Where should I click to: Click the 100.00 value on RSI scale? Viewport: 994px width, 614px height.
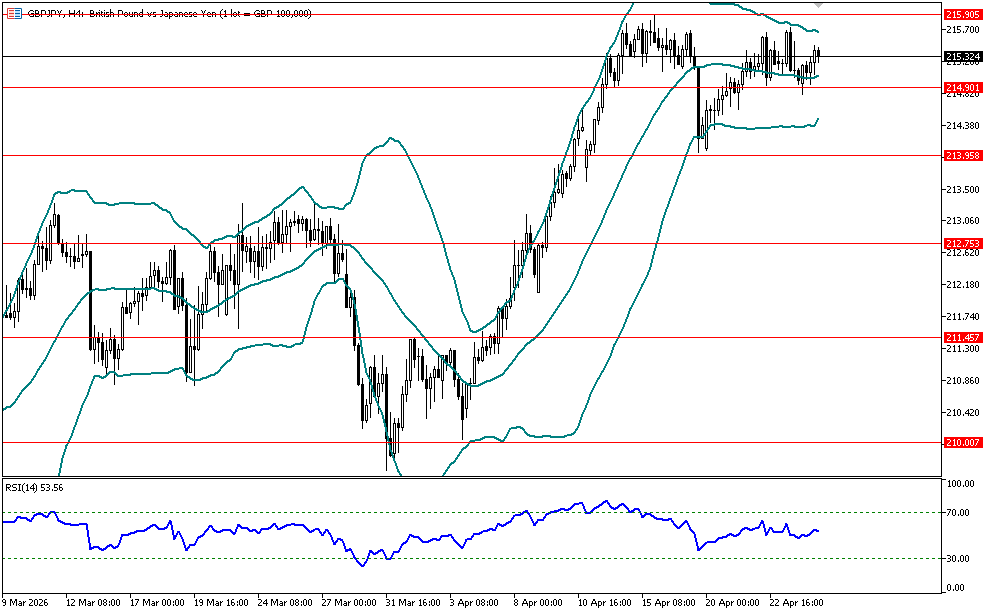pyautogui.click(x=959, y=484)
